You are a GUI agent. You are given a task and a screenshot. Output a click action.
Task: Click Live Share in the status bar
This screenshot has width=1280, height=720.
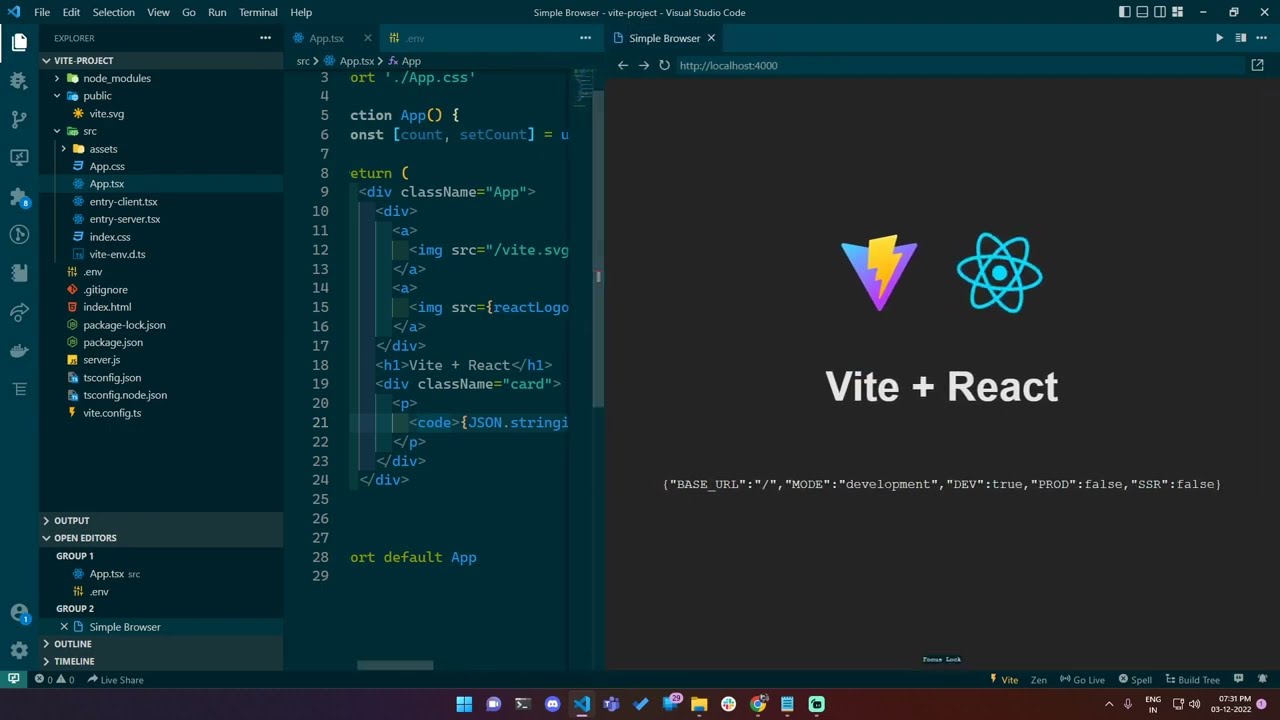[x=115, y=680]
